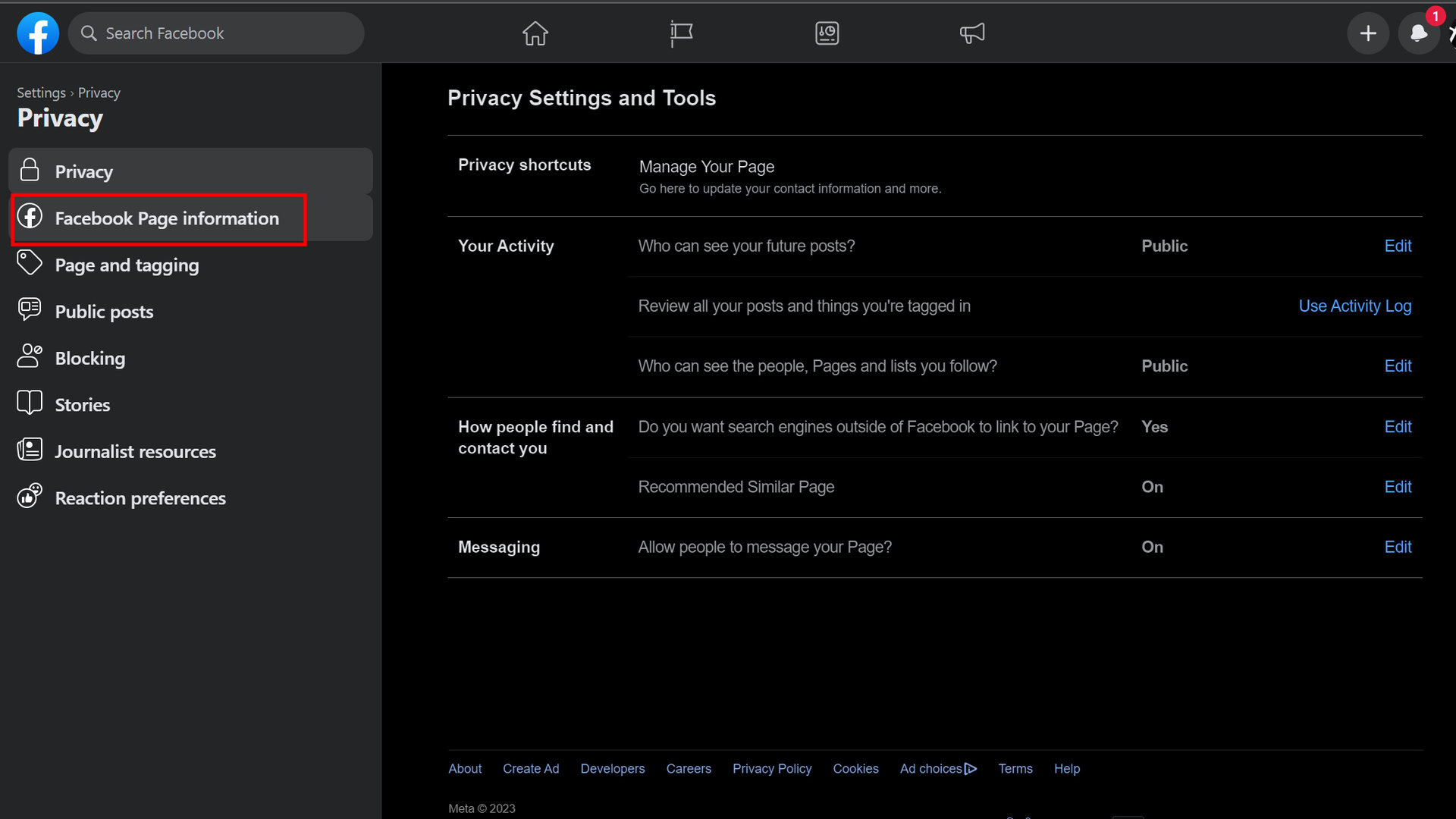Click the plus Create button

[x=1367, y=33]
